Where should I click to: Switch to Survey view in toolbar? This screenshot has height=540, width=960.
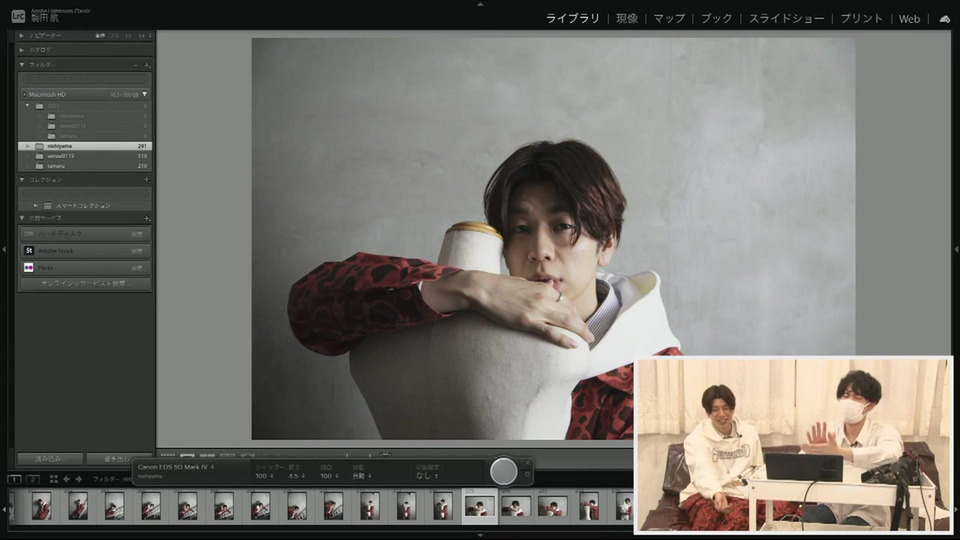(227, 455)
